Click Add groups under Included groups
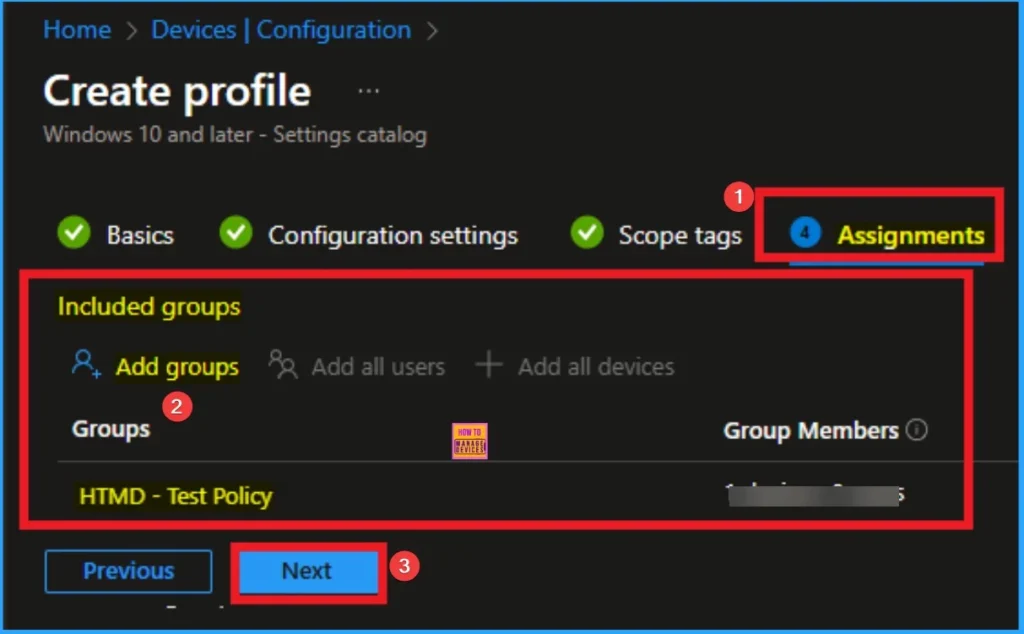Viewport: 1024px width, 634px height. point(177,367)
